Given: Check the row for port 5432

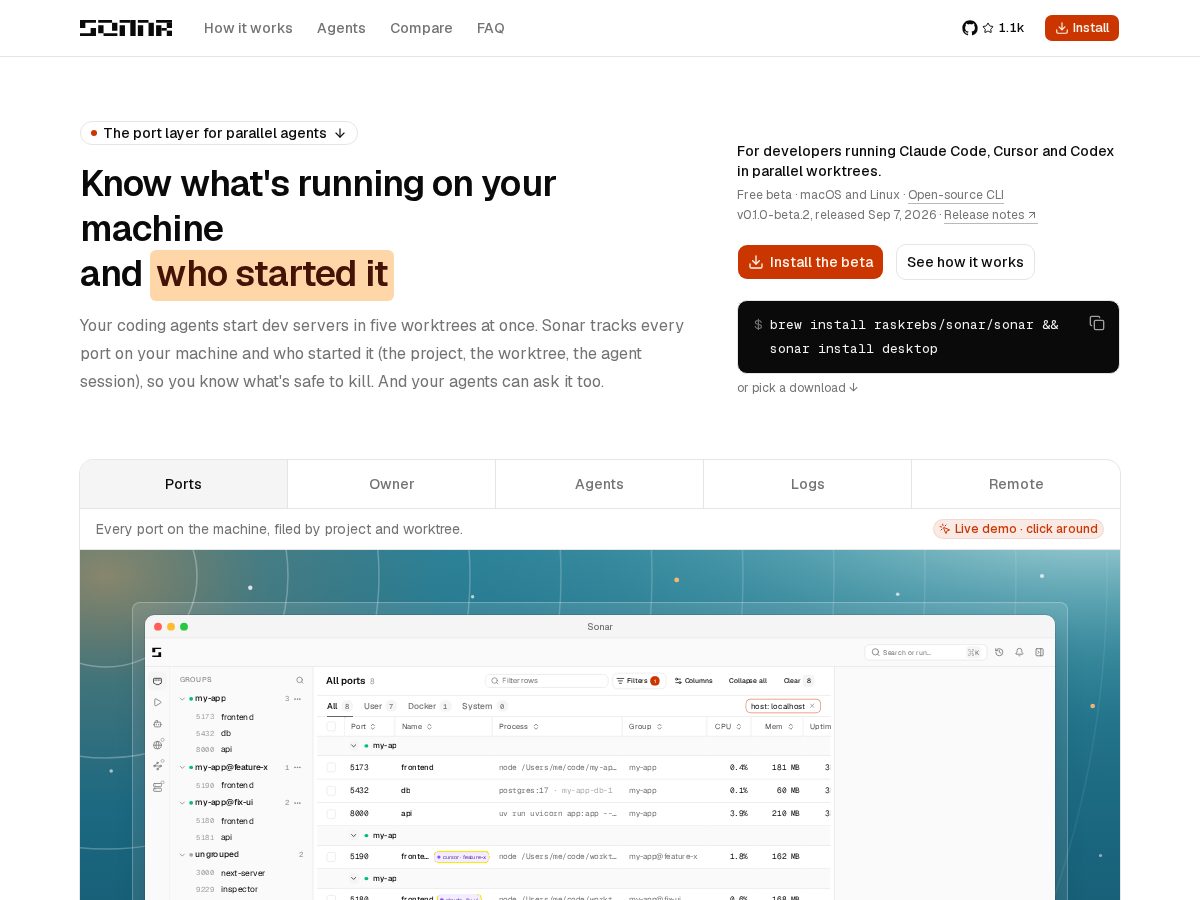Looking at the screenshot, I should [x=331, y=790].
